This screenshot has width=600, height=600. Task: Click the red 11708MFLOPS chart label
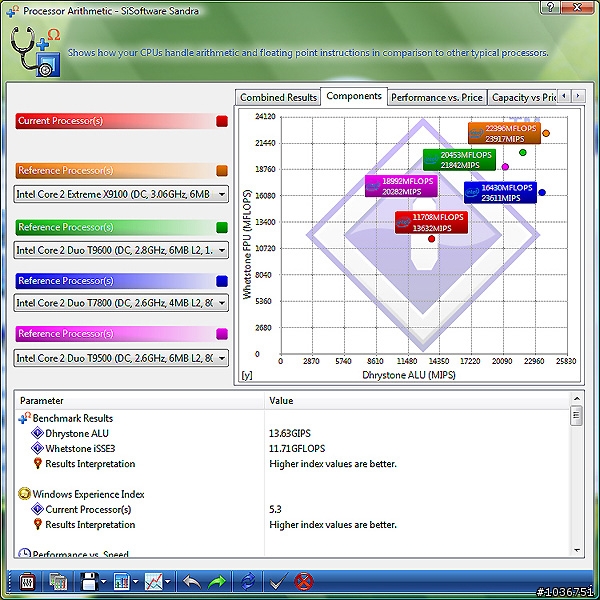click(x=431, y=222)
